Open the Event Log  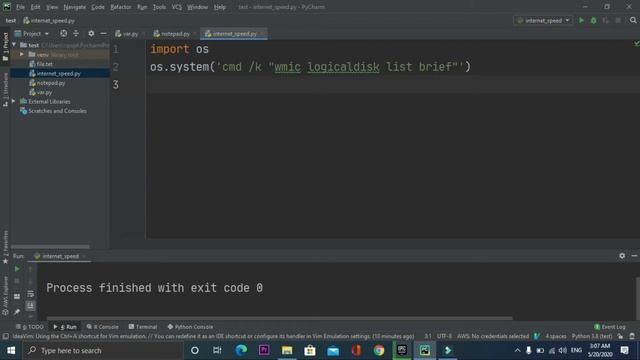(x=610, y=327)
